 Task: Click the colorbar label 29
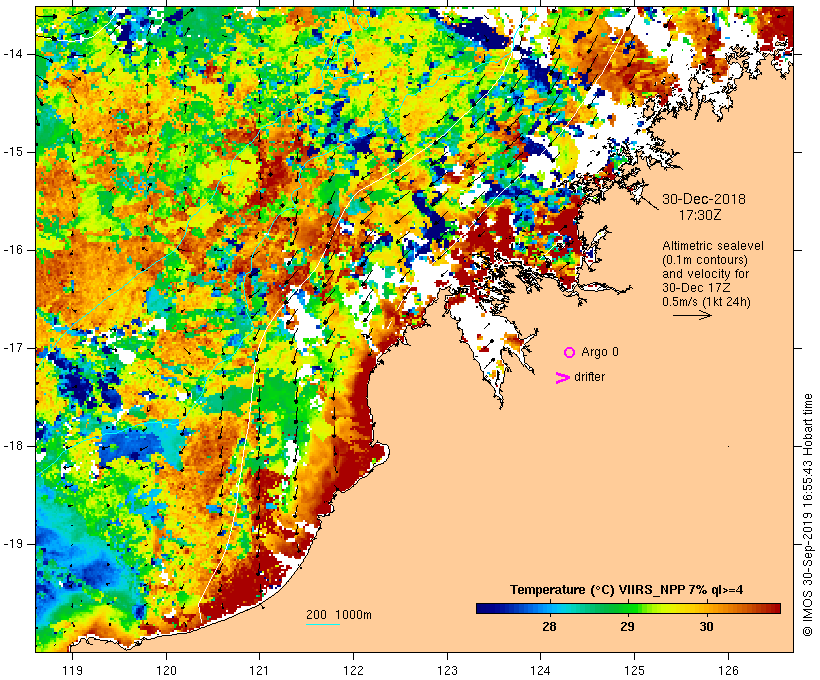[628, 626]
